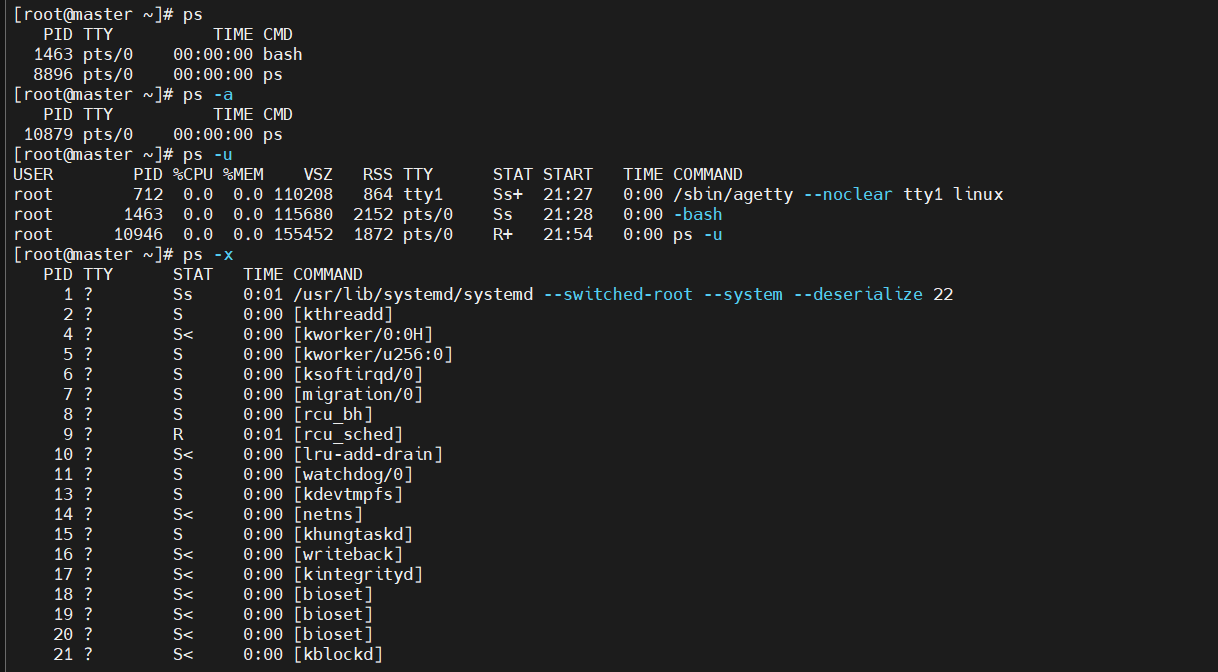Click the "ps -x" command at the prompt
1218x672 pixels.
(x=208, y=254)
